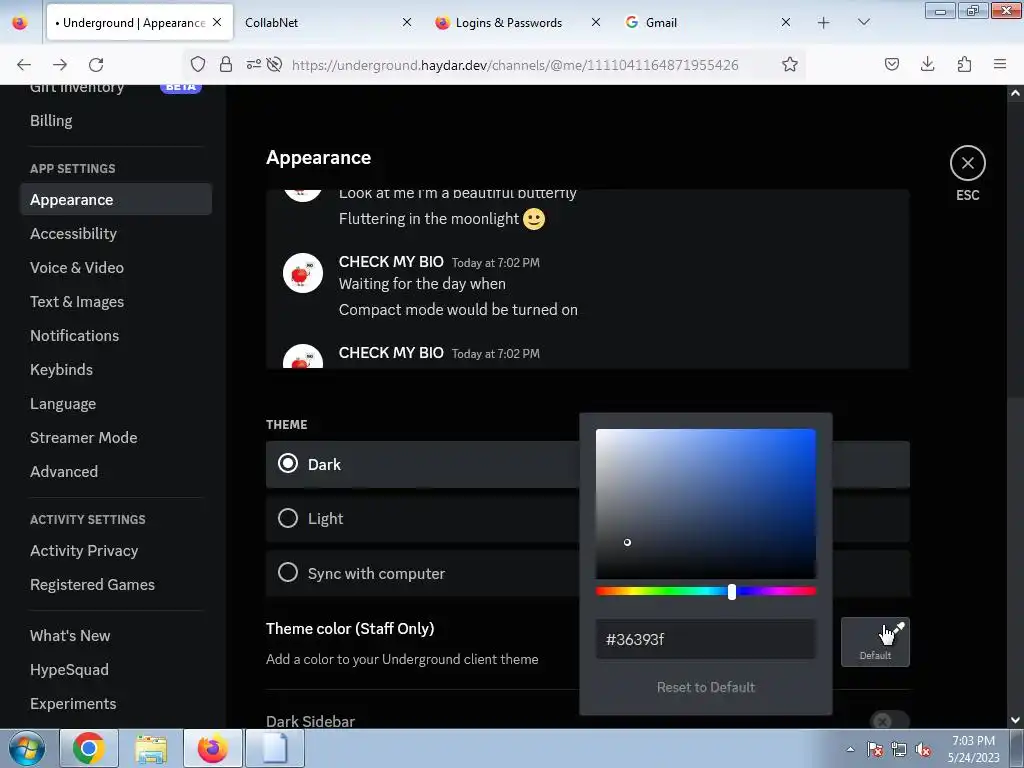1024x768 pixels.
Task: Click the page scrollbar down arrow
Action: (x=1015, y=720)
